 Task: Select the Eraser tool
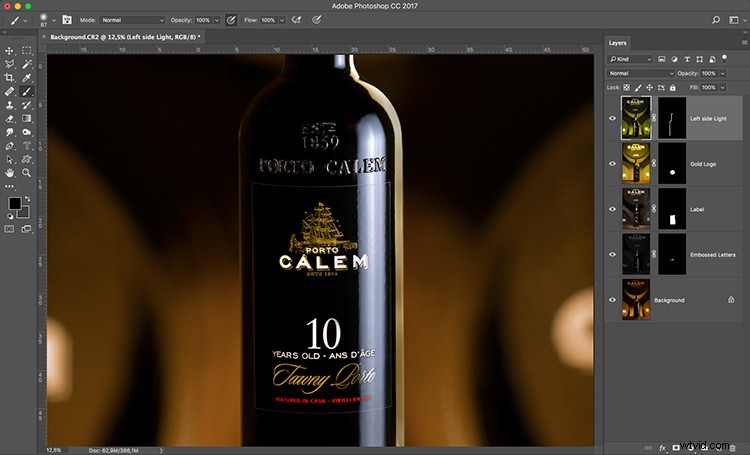coord(9,118)
